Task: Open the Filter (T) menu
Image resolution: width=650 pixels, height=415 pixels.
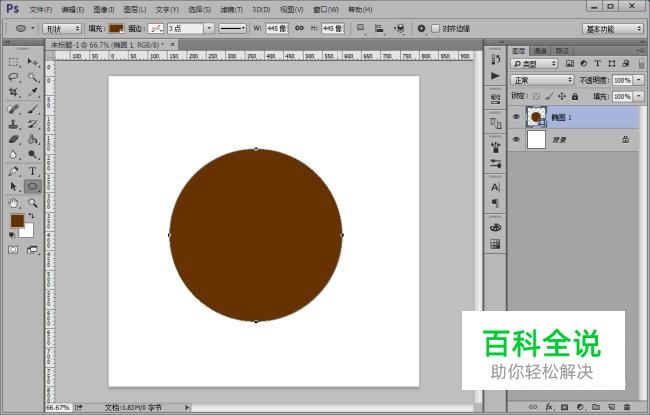Action: coord(231,9)
